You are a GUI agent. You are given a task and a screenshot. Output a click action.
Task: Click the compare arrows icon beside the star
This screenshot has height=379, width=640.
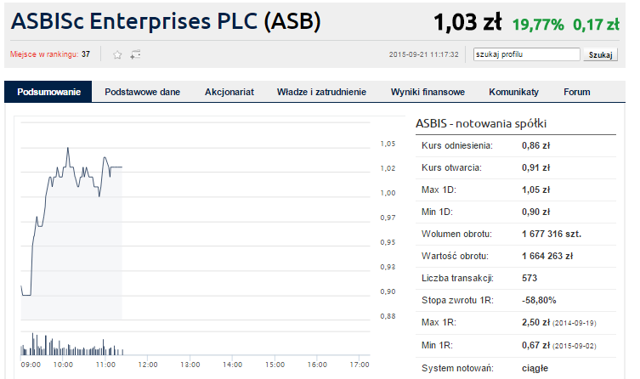(x=136, y=55)
